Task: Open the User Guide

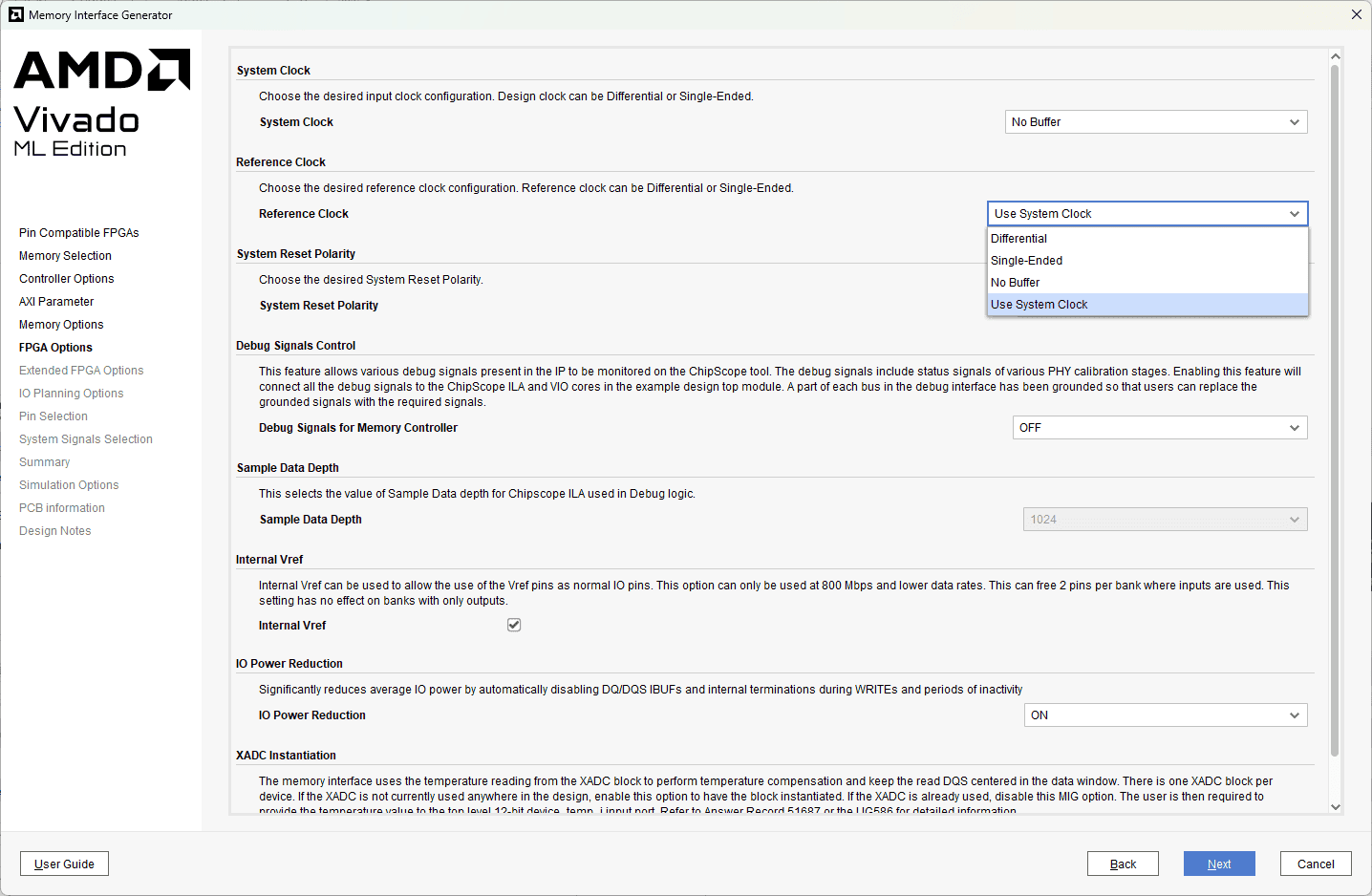Action: point(64,864)
